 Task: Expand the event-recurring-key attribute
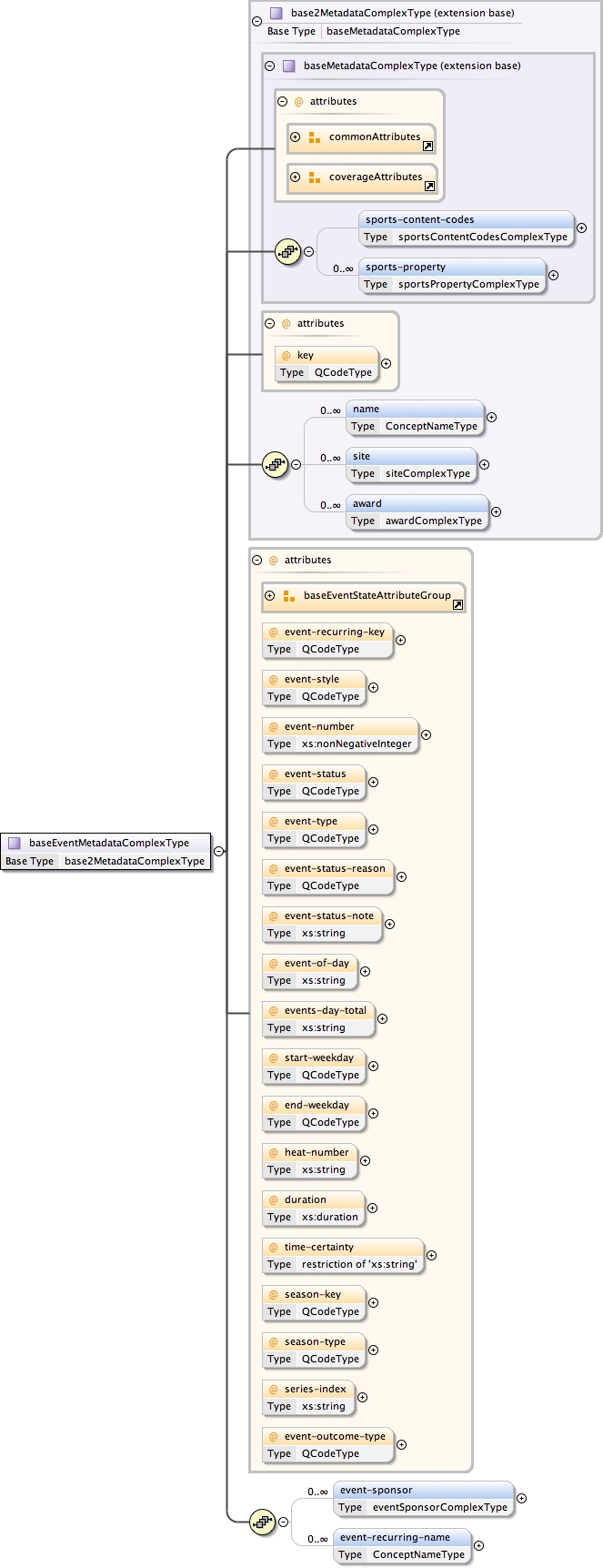pos(400,640)
